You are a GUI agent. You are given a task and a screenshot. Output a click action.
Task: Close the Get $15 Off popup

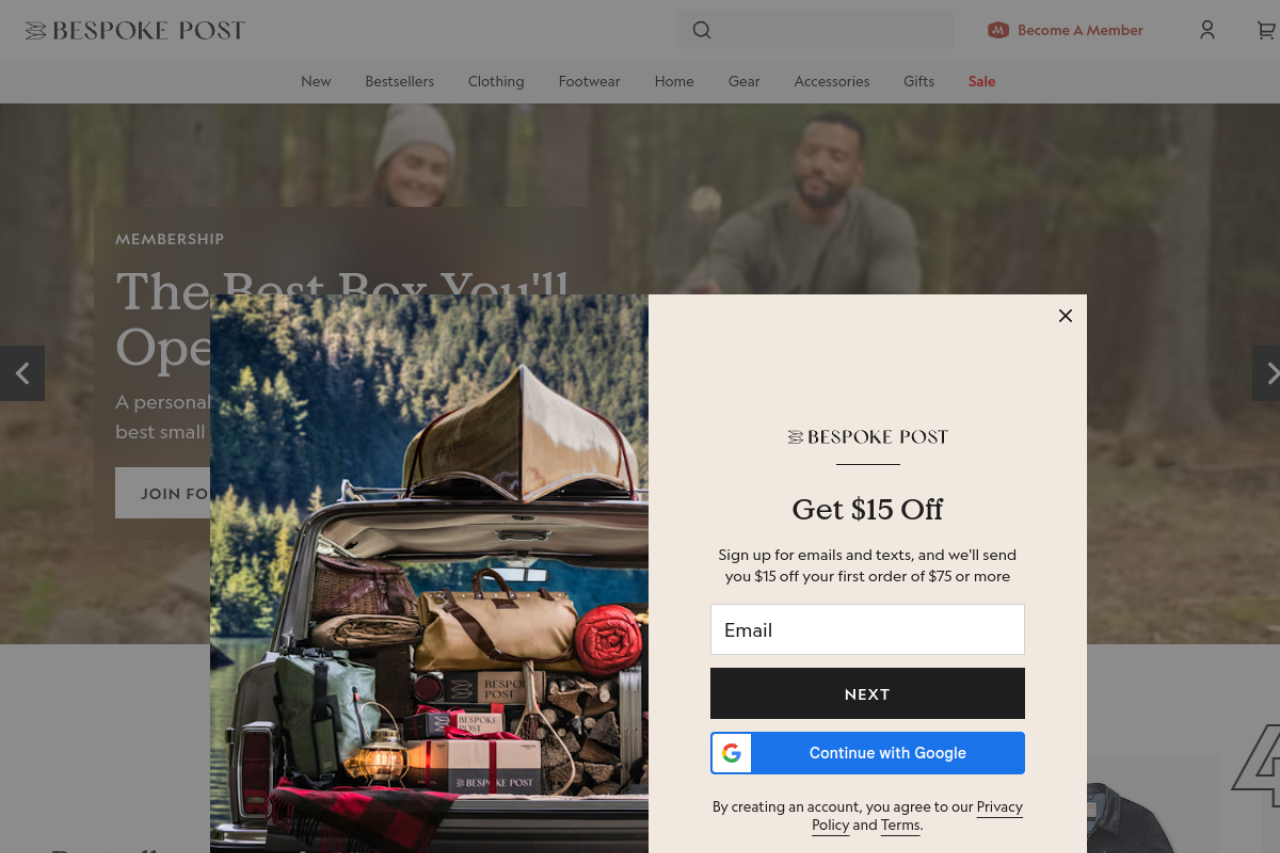click(x=1065, y=316)
